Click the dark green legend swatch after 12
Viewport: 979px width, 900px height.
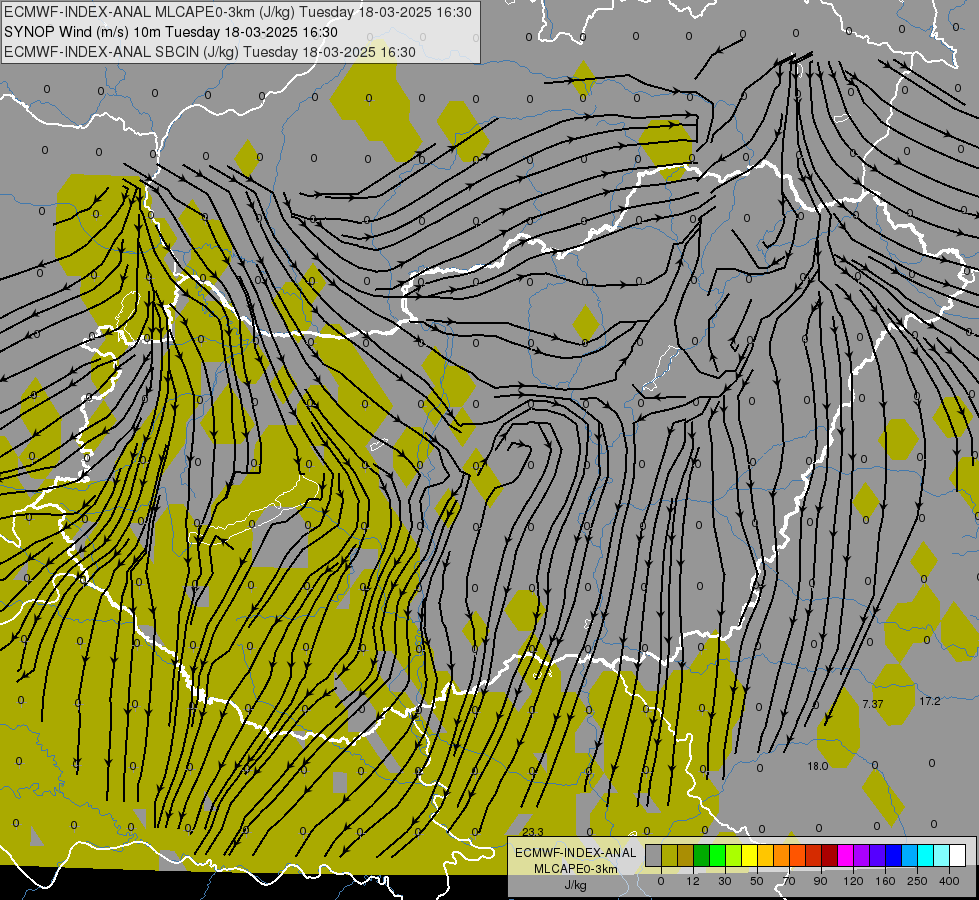click(701, 855)
